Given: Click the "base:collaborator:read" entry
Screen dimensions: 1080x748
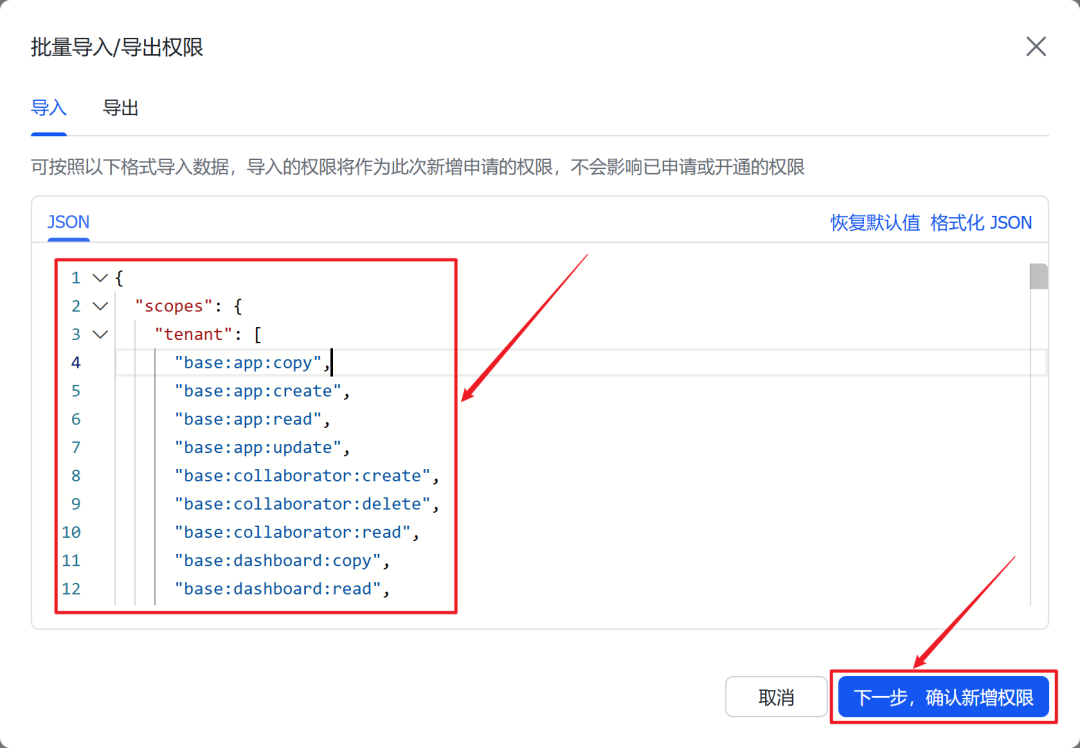Looking at the screenshot, I should pos(292,532).
